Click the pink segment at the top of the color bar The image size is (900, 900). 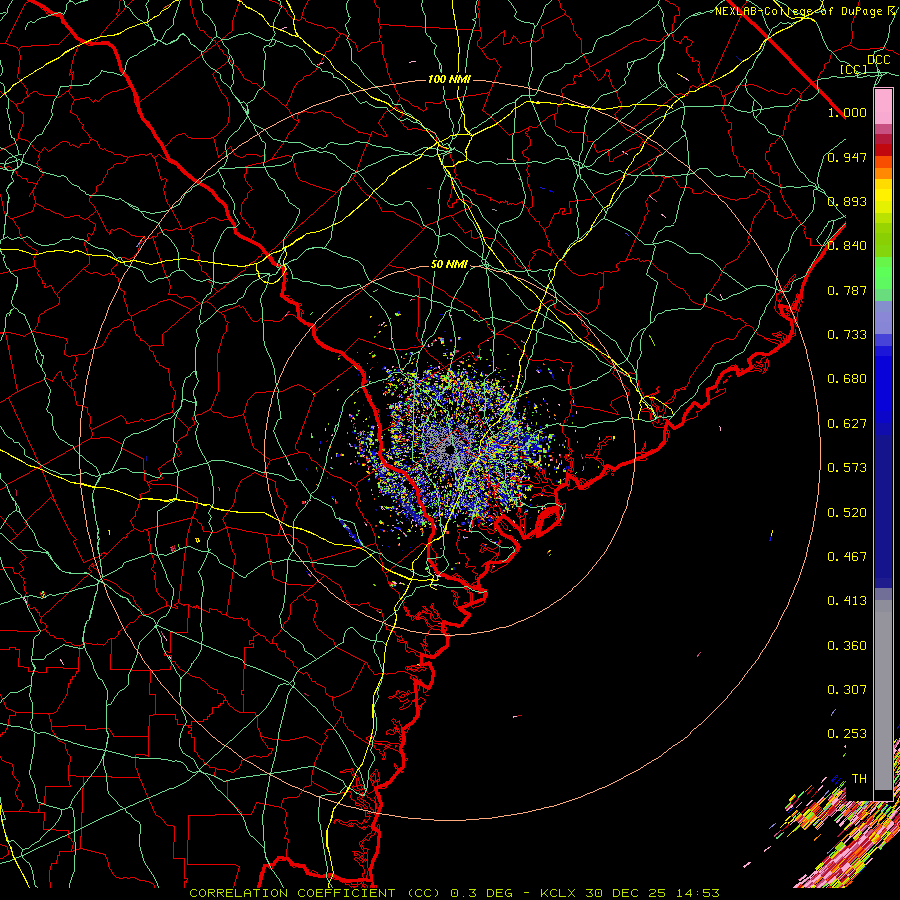click(x=883, y=106)
